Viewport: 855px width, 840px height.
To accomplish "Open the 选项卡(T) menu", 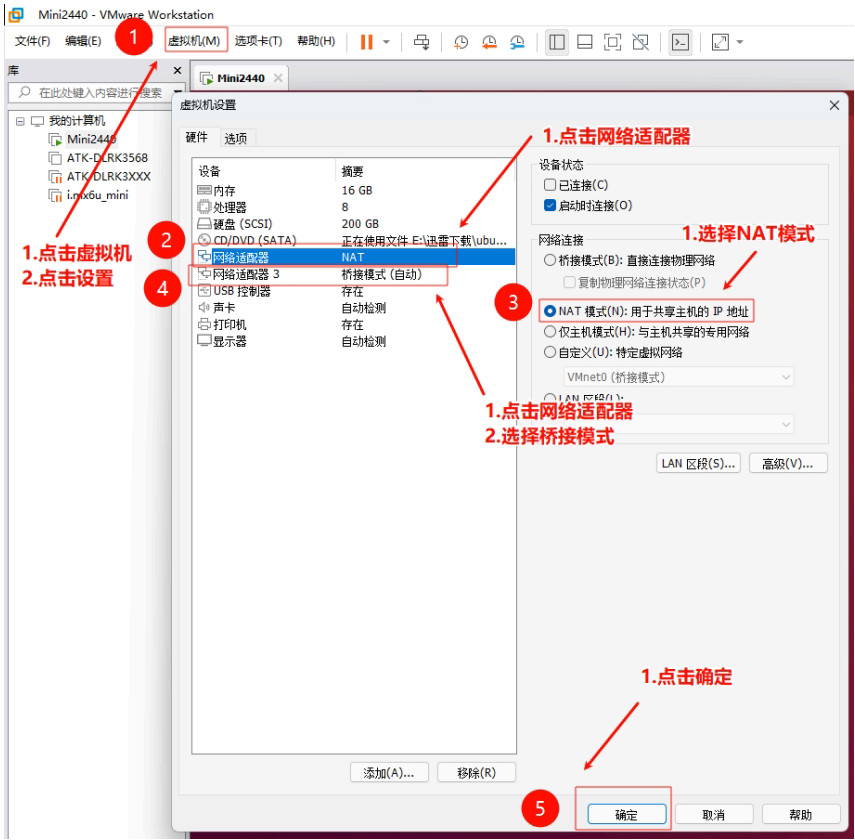I will pos(258,41).
